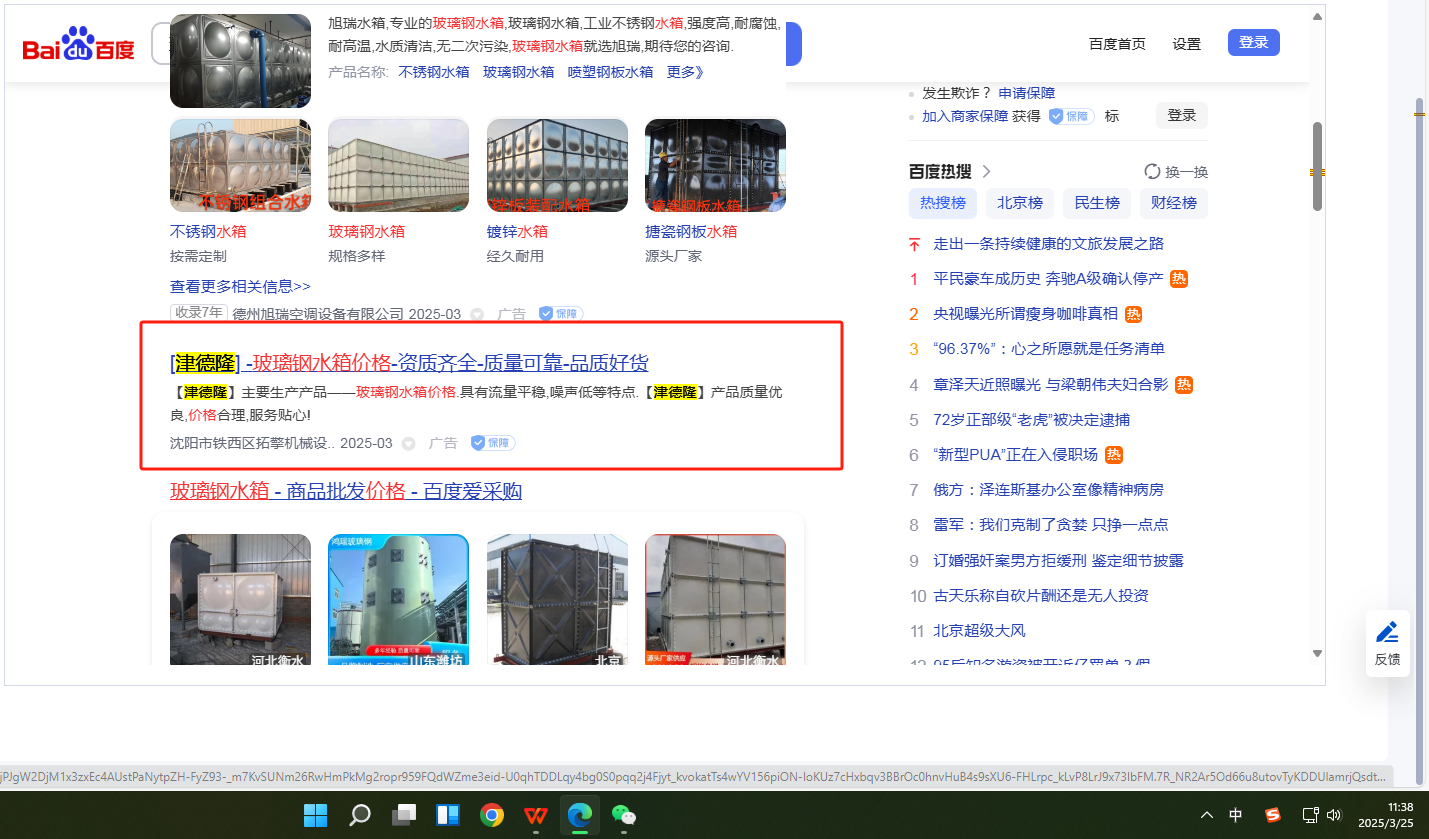This screenshot has width=1429, height=839.
Task: Open hot search 北京超级大风
Action: click(x=979, y=631)
